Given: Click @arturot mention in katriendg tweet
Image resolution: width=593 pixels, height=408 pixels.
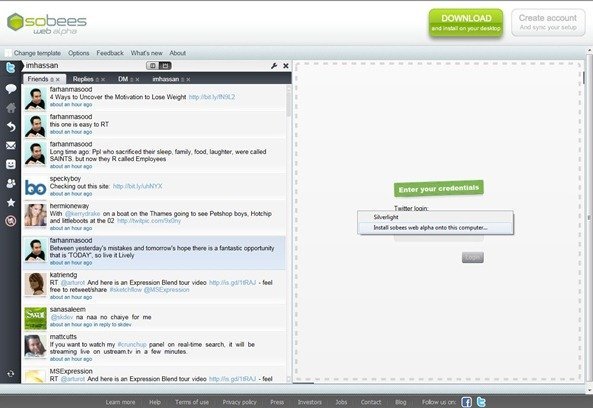Looking at the screenshot, I should pos(73,282).
